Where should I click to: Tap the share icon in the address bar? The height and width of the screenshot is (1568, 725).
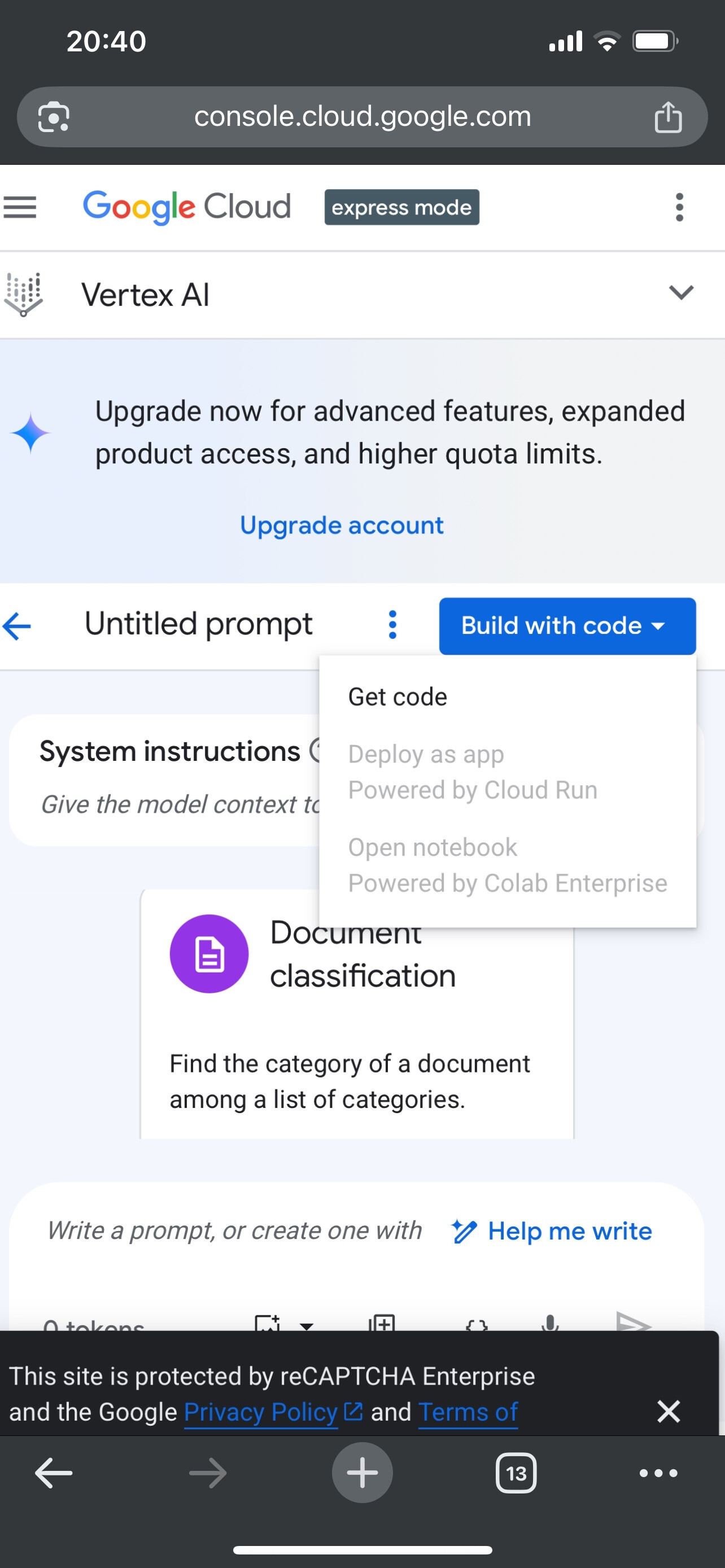[668, 117]
